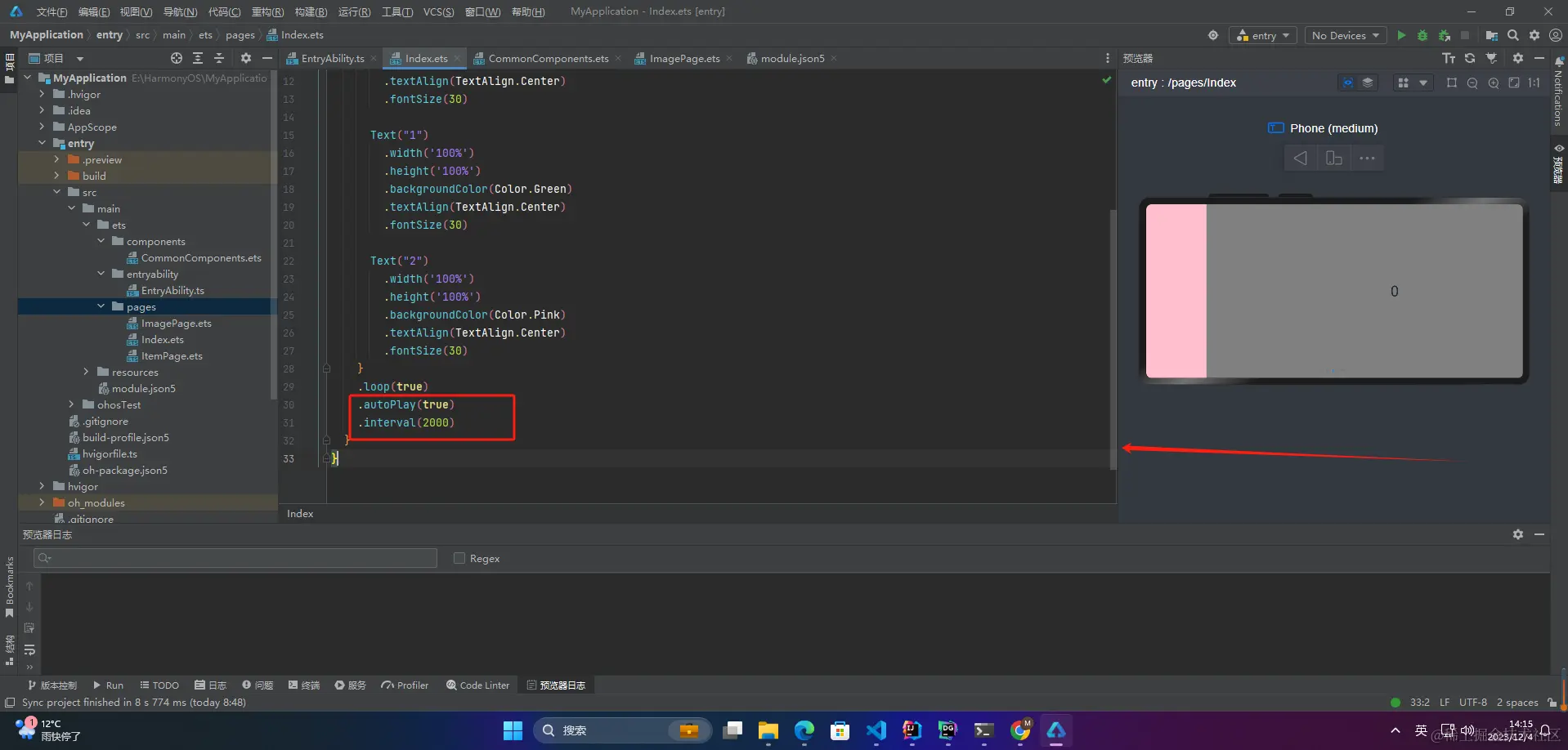Screen dimensions: 1568x750
Task: Open ItemPage.ets in the project tree
Action: pyautogui.click(x=172, y=355)
